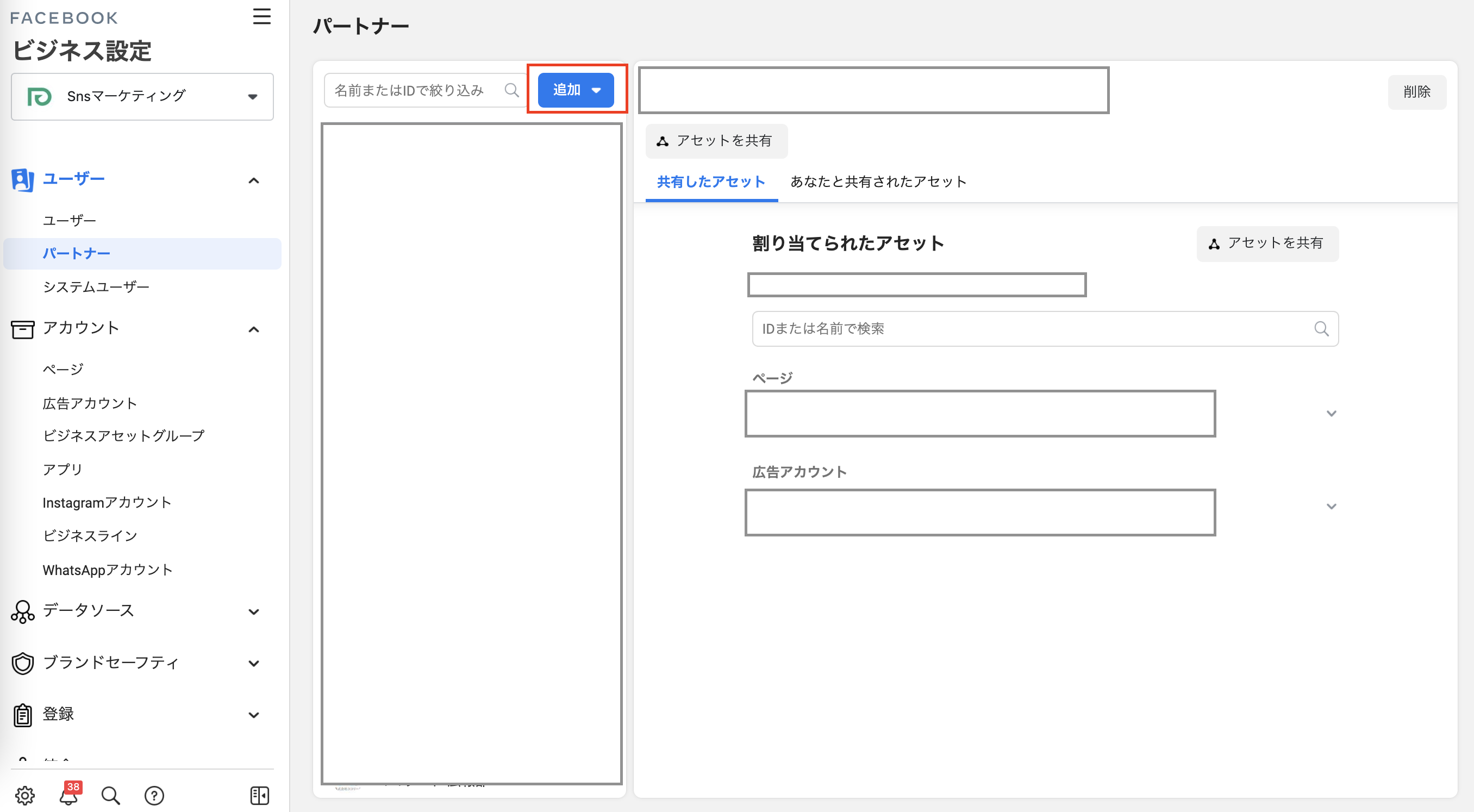Click the データソース nodes icon
1474x812 pixels.
pyautogui.click(x=22, y=611)
